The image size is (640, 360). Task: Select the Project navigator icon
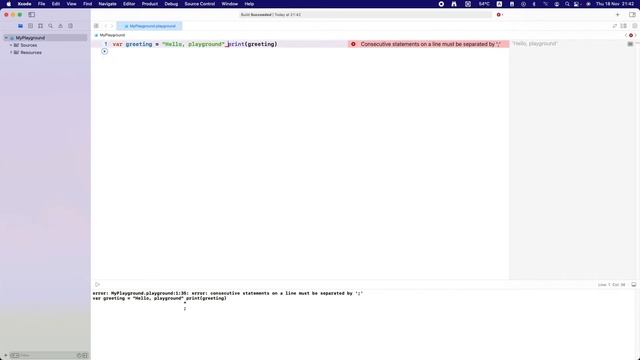tap(20, 26)
